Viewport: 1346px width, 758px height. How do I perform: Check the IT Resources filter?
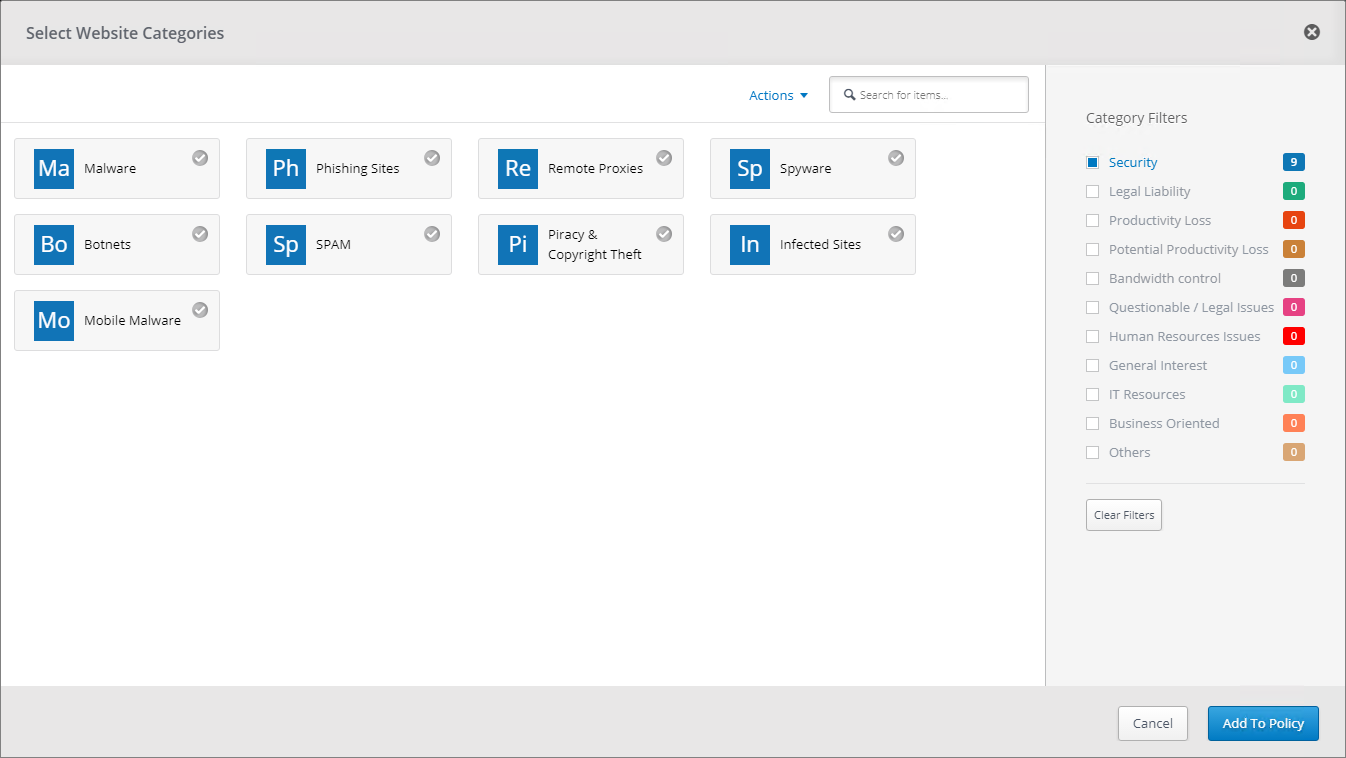(1093, 394)
